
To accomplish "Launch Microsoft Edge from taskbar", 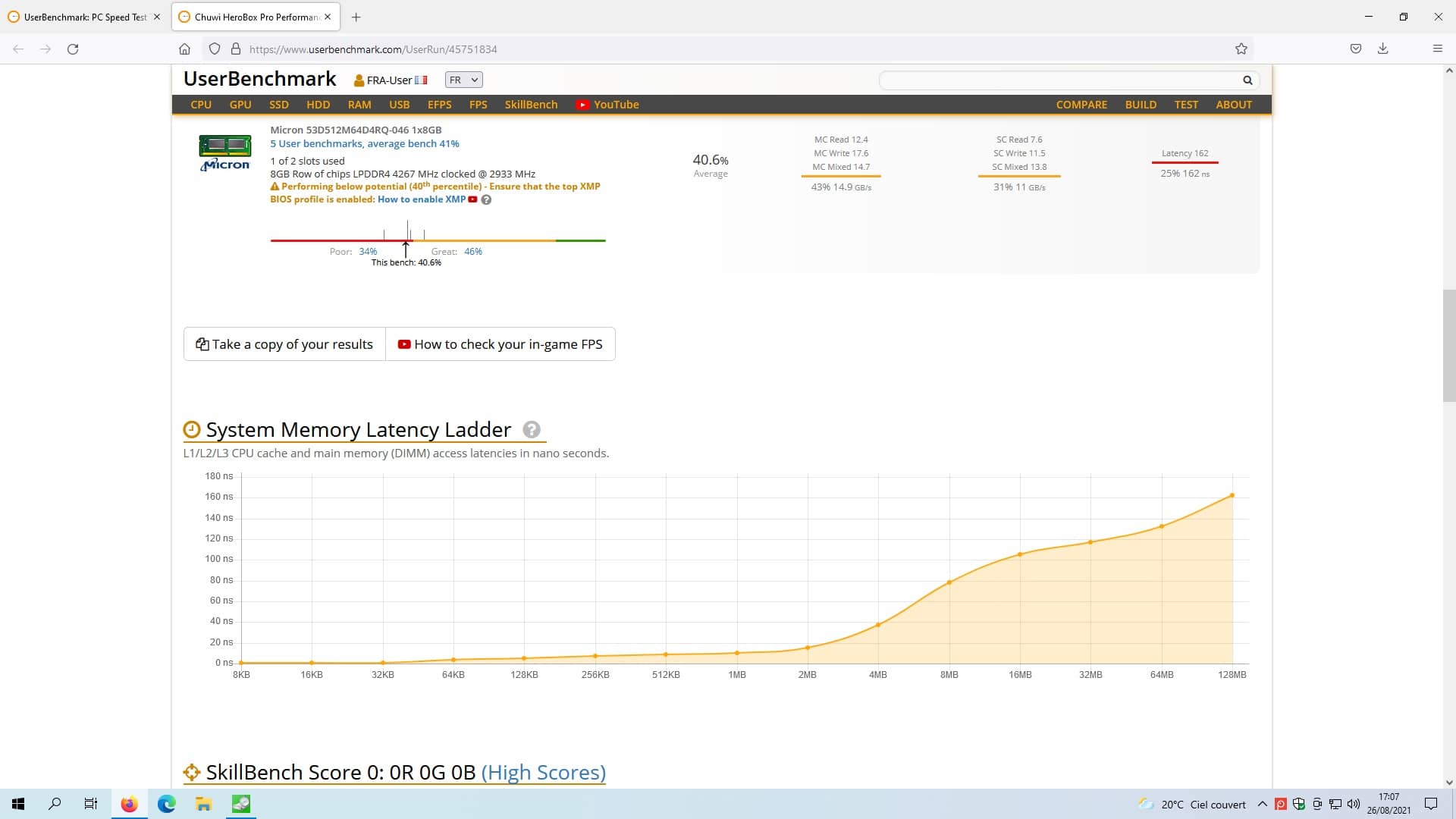I will click(166, 804).
